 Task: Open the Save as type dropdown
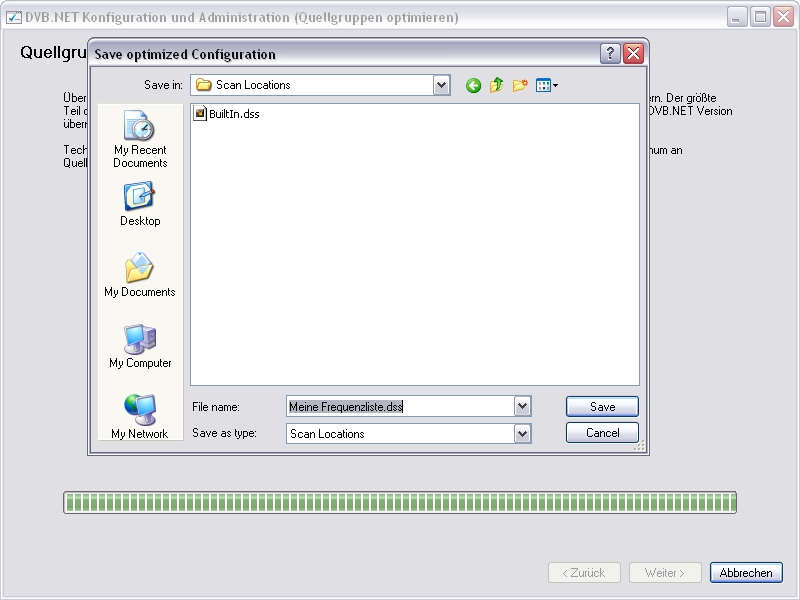[522, 434]
